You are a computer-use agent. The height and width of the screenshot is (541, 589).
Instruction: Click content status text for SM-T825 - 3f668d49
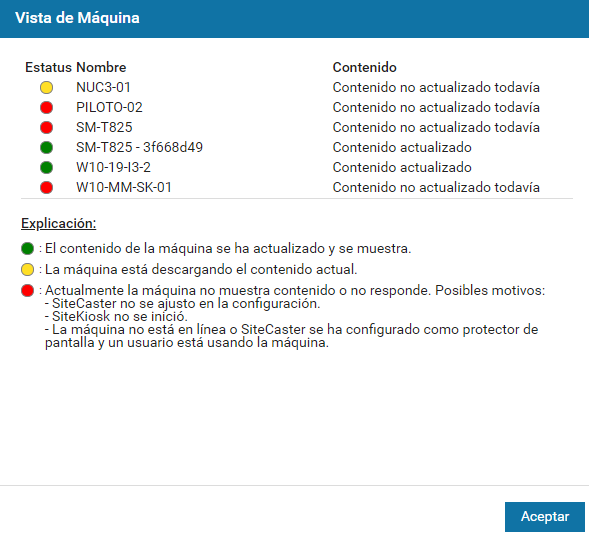402,147
